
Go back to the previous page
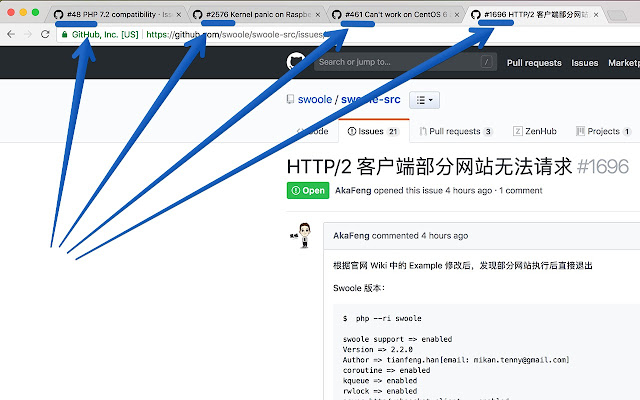[11, 34]
